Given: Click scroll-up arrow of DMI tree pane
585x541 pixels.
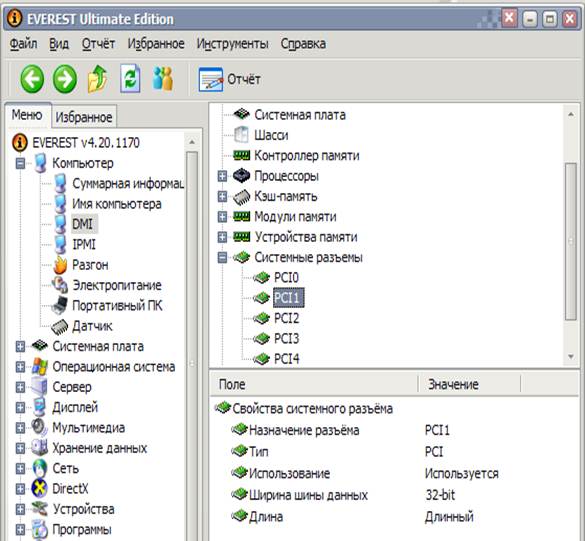Looking at the screenshot, I should (571, 114).
